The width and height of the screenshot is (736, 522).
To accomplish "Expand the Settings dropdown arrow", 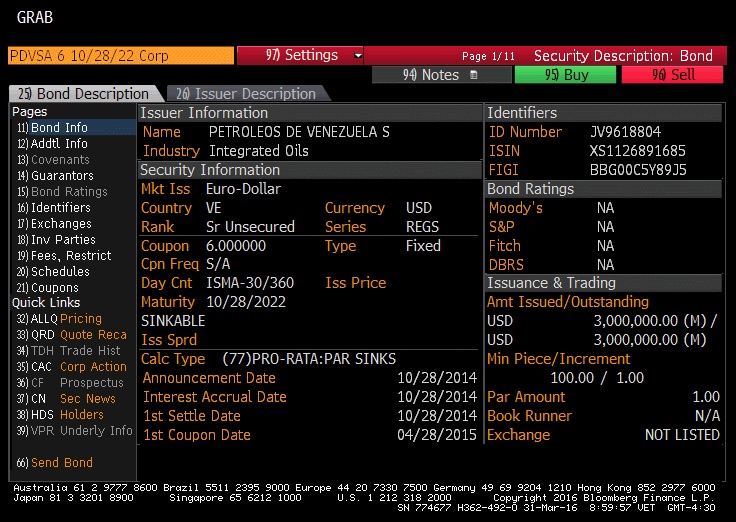I will click(x=358, y=56).
